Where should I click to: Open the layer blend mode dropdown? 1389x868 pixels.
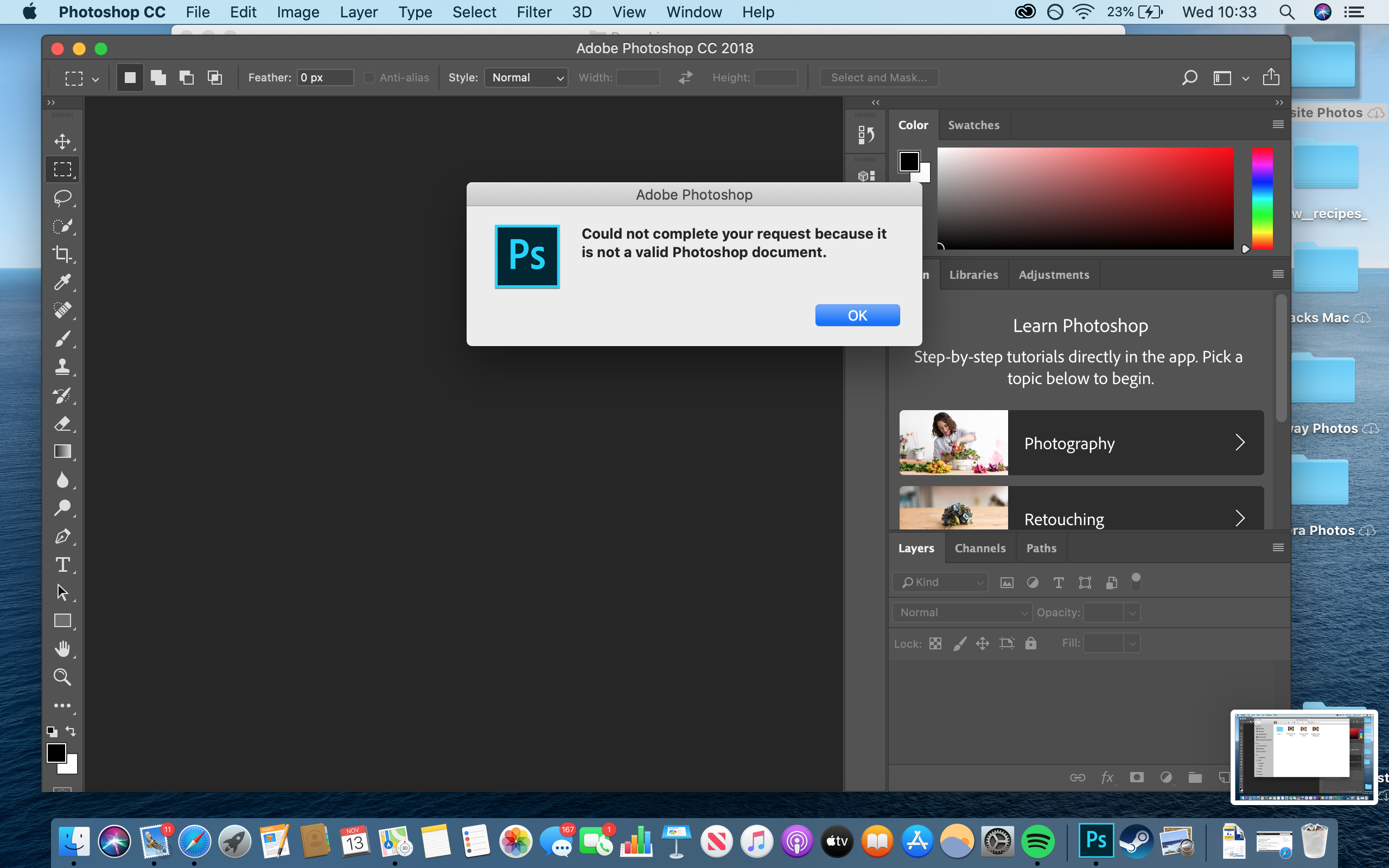[x=961, y=612]
